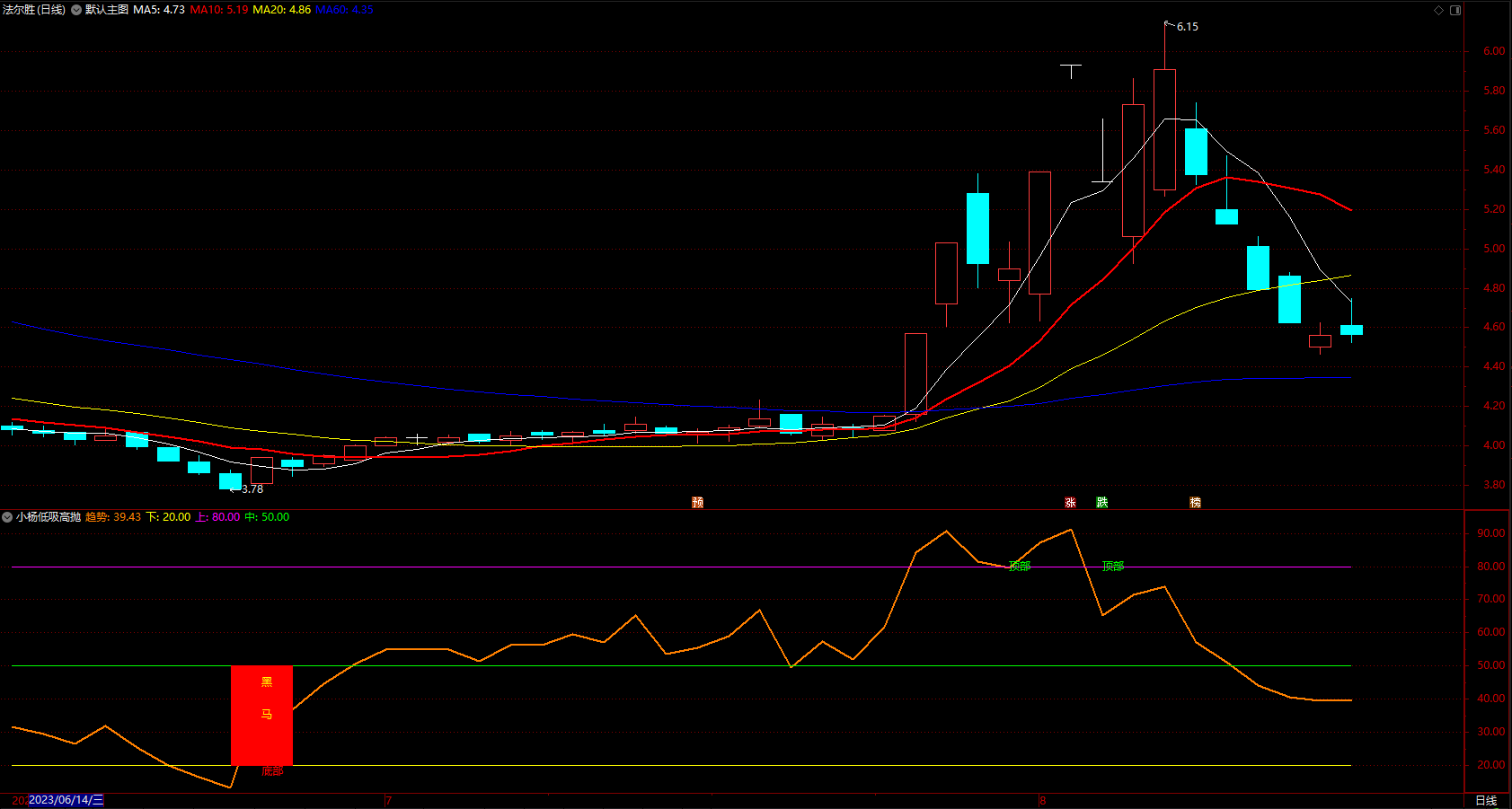
Task: Click the red 涨 event marker
Action: [1070, 503]
